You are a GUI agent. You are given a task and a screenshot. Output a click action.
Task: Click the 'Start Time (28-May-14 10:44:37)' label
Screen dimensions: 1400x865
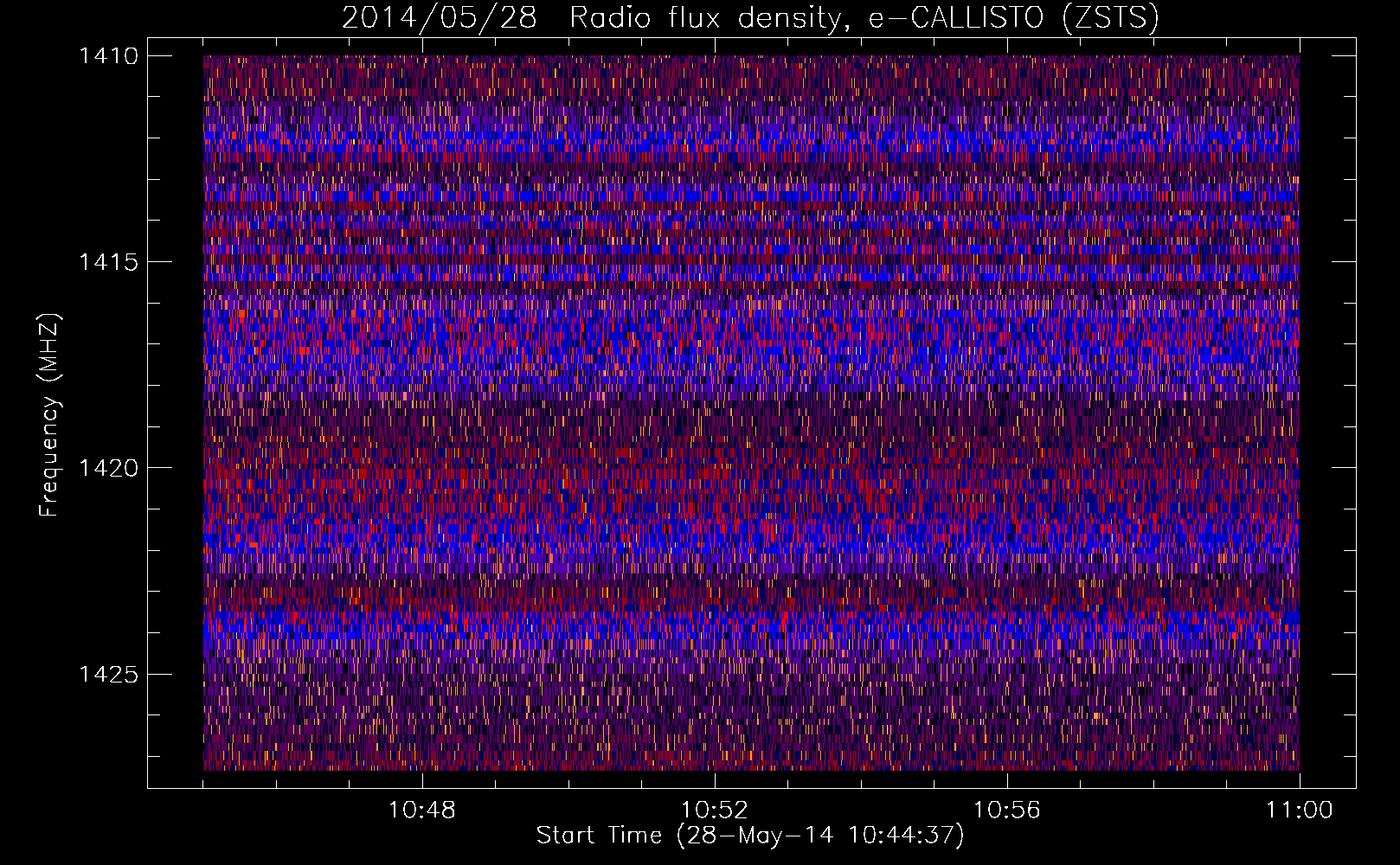750,836
